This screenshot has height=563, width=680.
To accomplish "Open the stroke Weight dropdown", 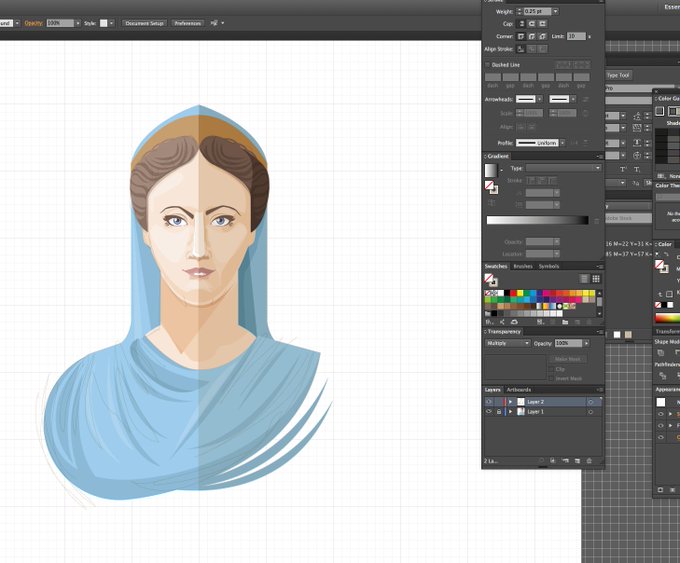I will 556,12.
